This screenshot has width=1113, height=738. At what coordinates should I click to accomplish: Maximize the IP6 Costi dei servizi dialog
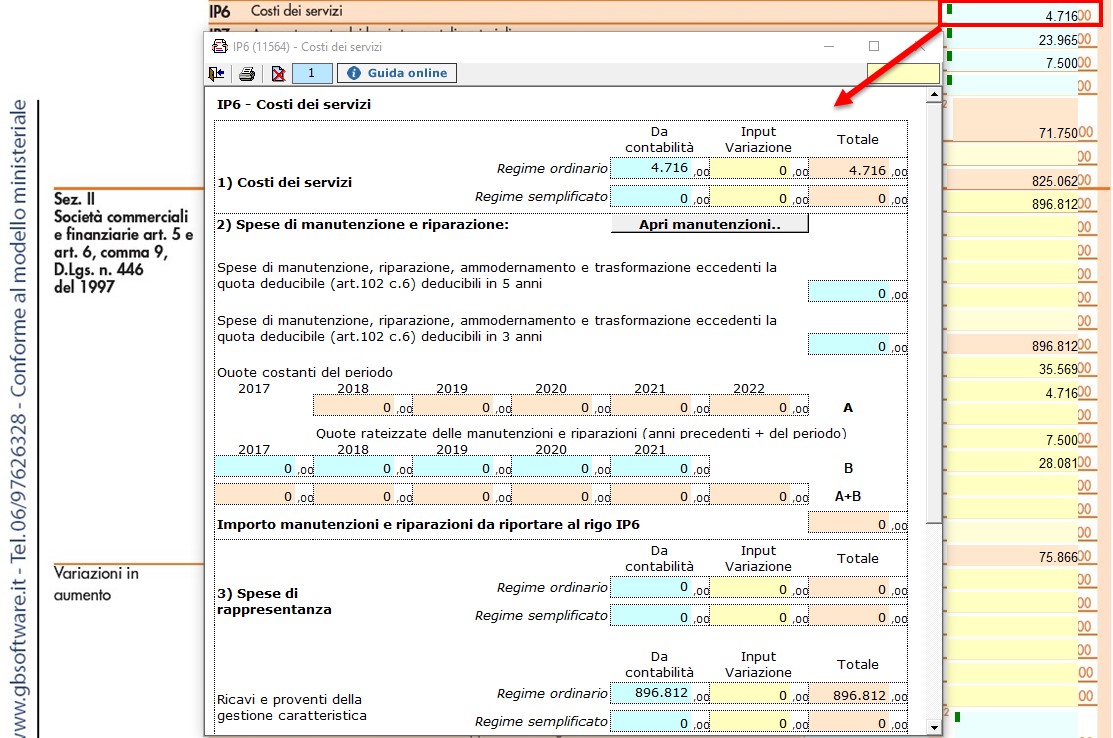[x=874, y=47]
